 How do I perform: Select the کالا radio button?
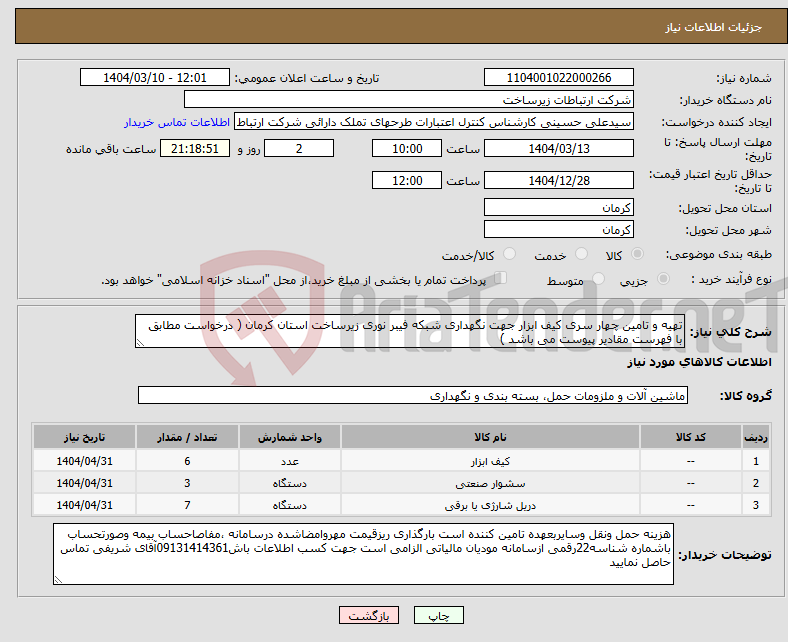click(x=637, y=254)
